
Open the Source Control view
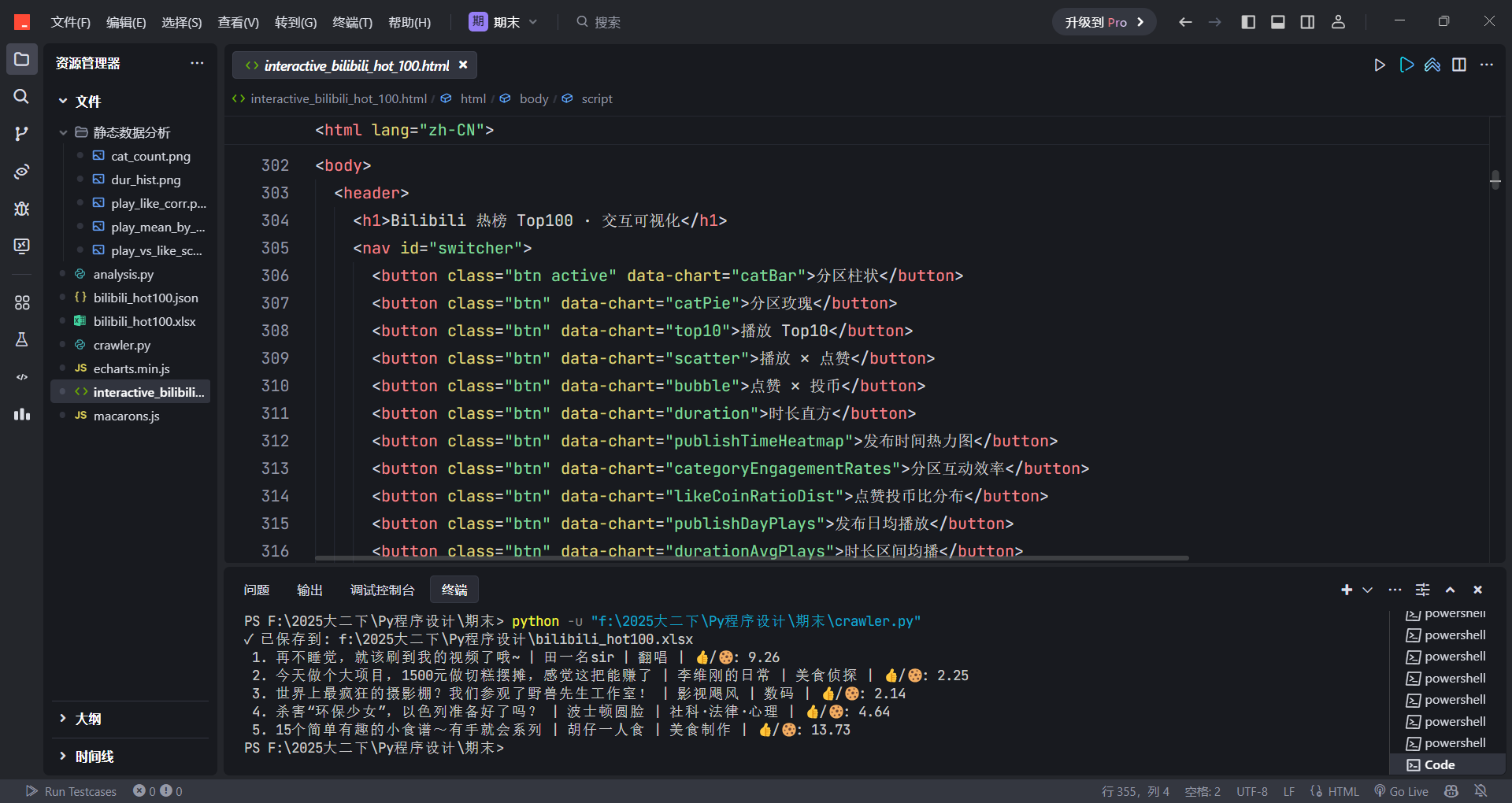(22, 134)
